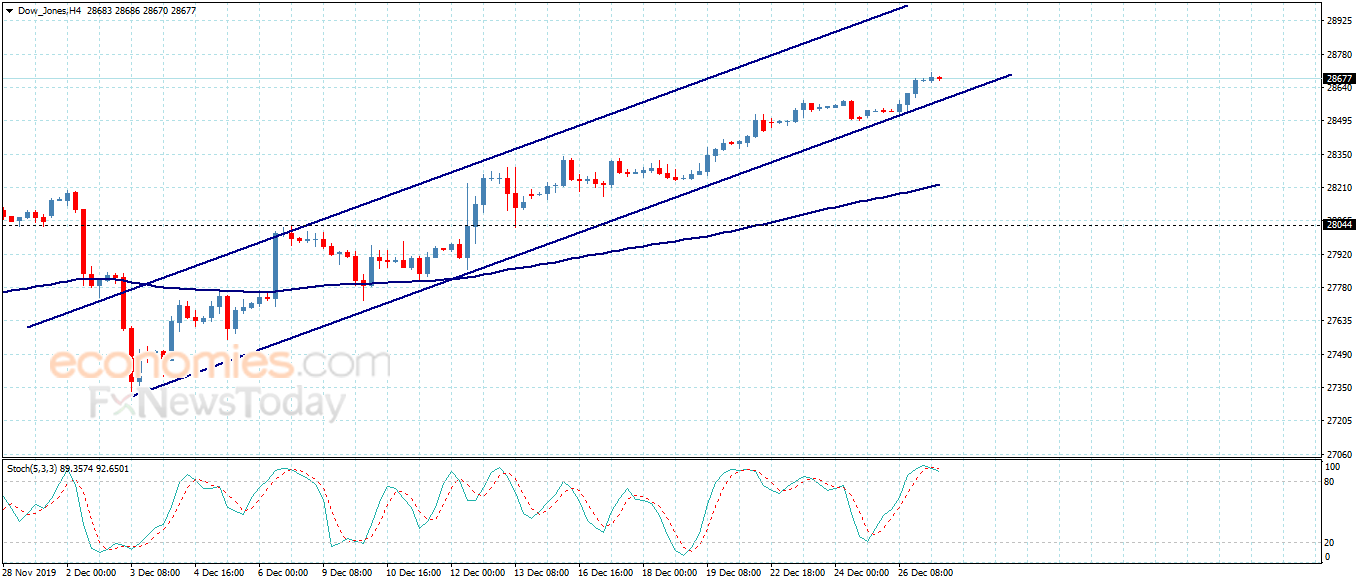
Task: Click the 16 Dec 16:00 time label
Action: point(606,573)
